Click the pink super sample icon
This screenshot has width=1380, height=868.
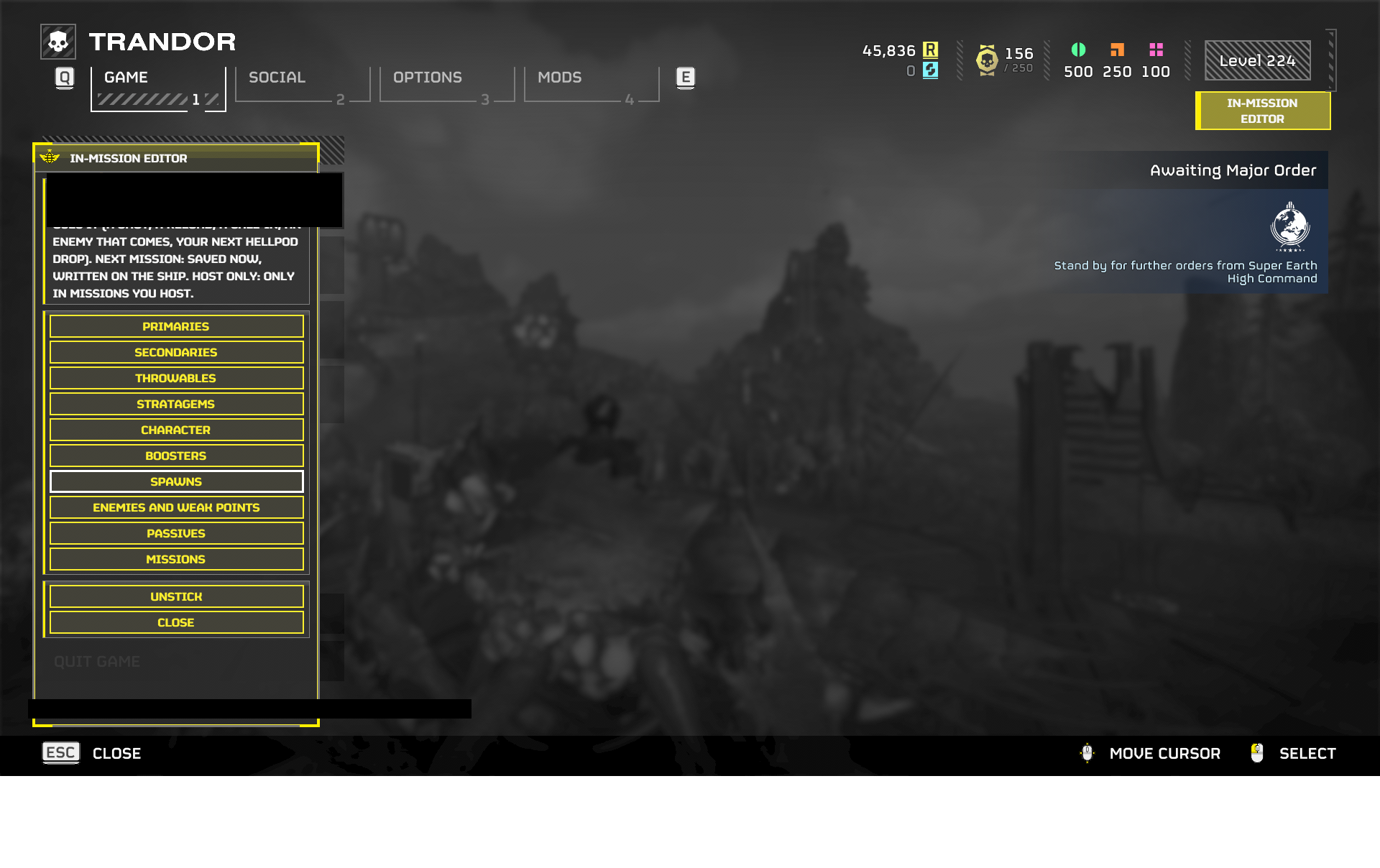pos(1156,50)
